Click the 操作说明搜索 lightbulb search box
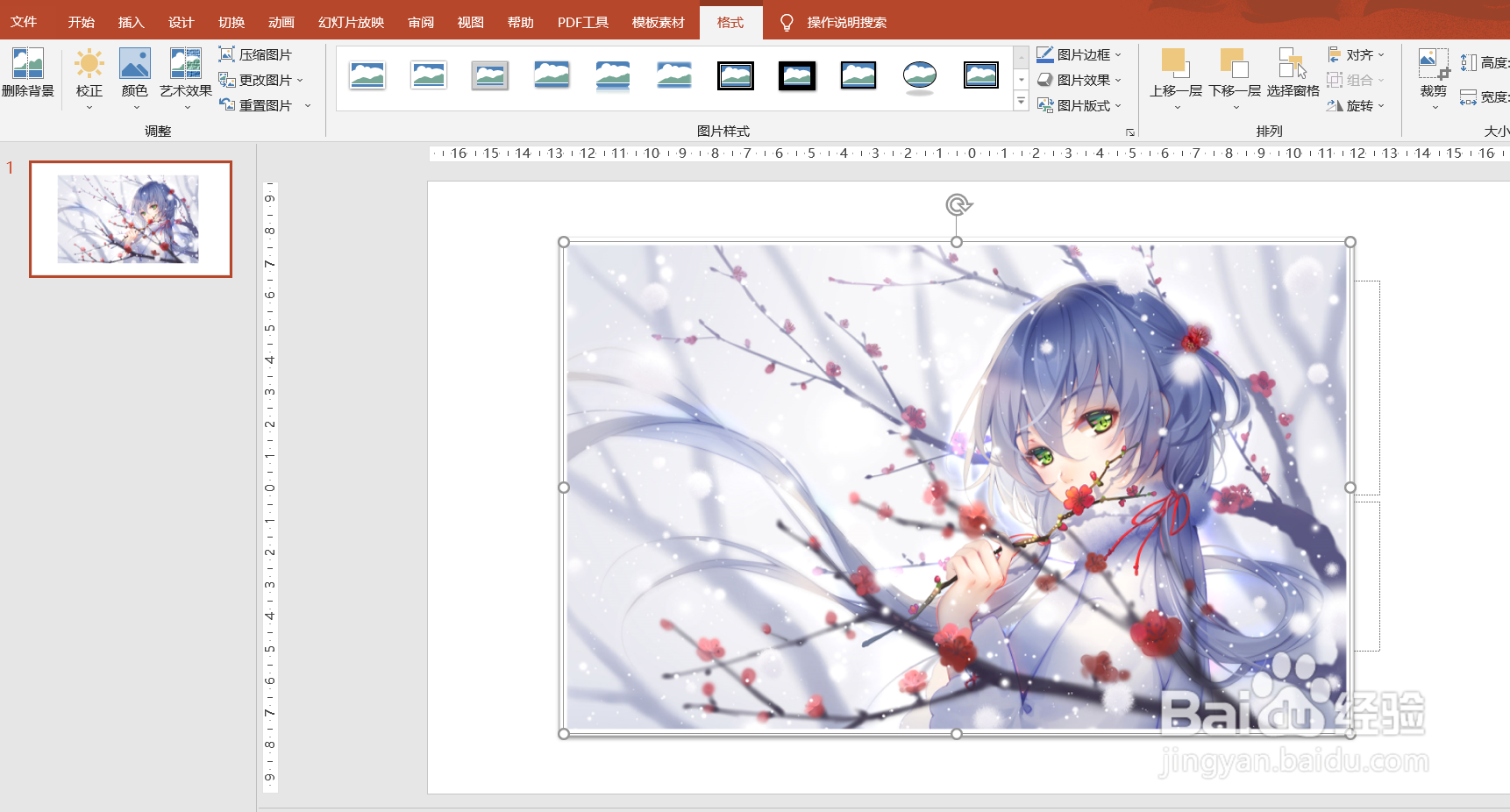Viewport: 1510px width, 812px height. (x=834, y=22)
